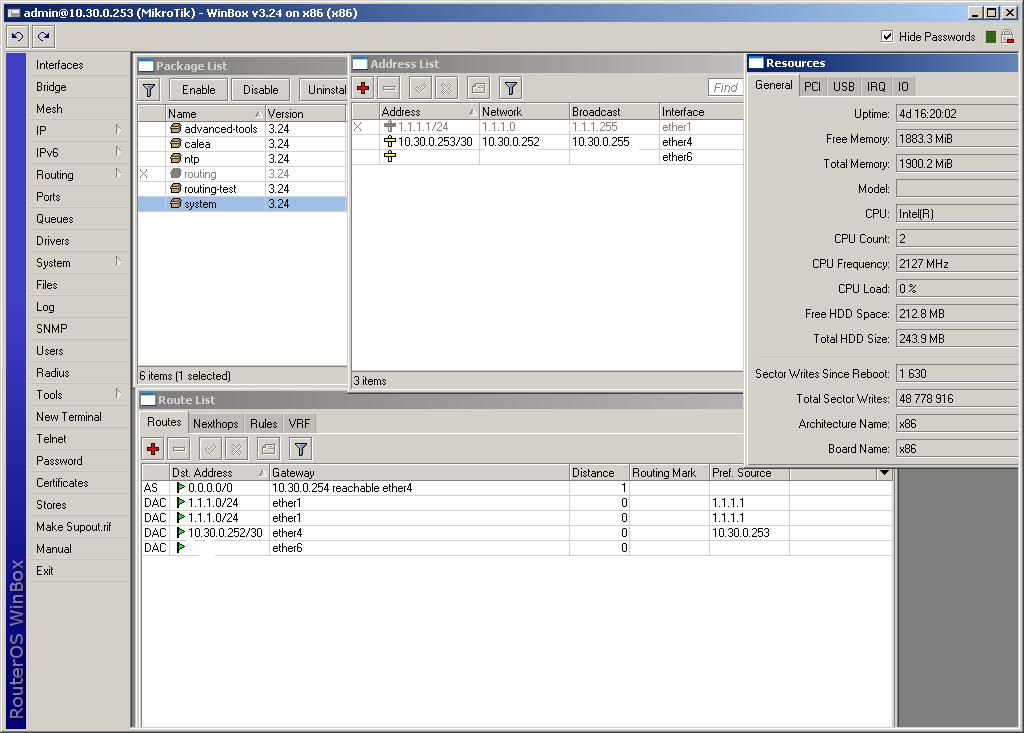The height and width of the screenshot is (733, 1024).
Task: Sort addresses by Address column
Action: [428, 112]
